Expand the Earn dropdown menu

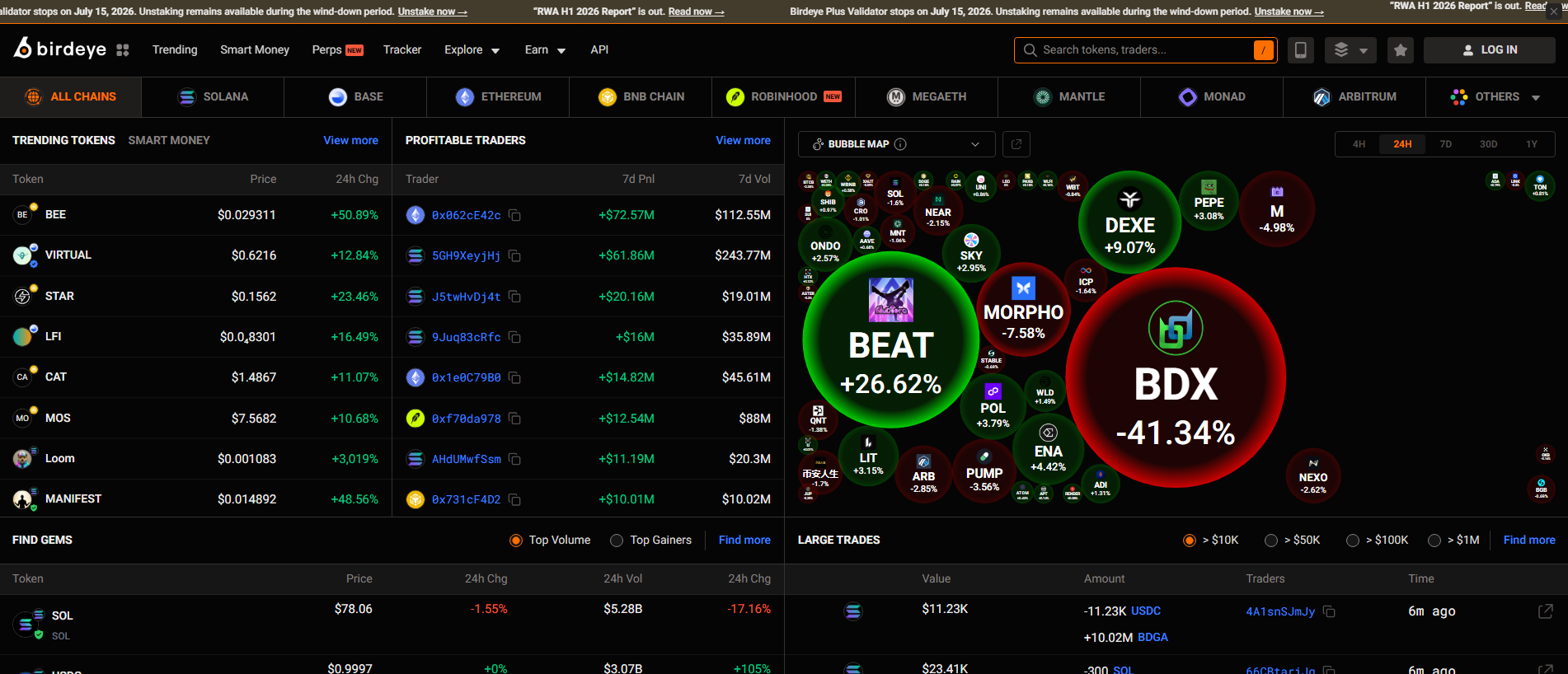pyautogui.click(x=545, y=50)
